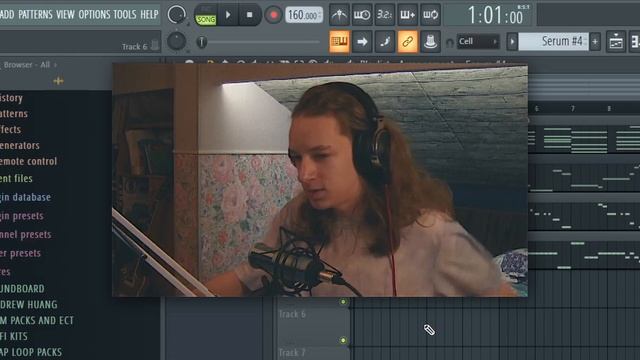Add new pattern with plus button

(x=595, y=42)
